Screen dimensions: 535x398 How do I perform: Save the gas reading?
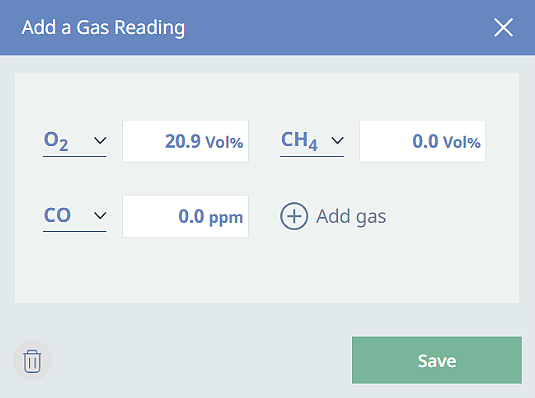pyautogui.click(x=437, y=360)
